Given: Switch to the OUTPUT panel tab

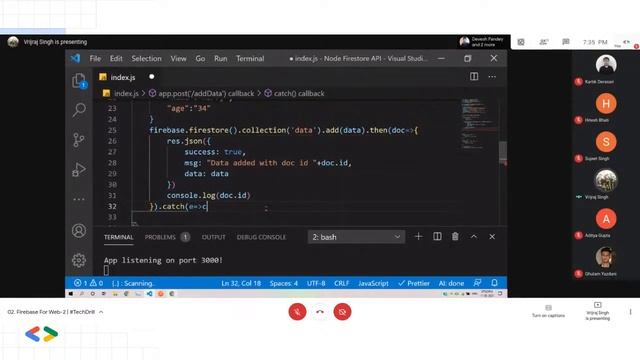Looking at the screenshot, I should [x=213, y=237].
